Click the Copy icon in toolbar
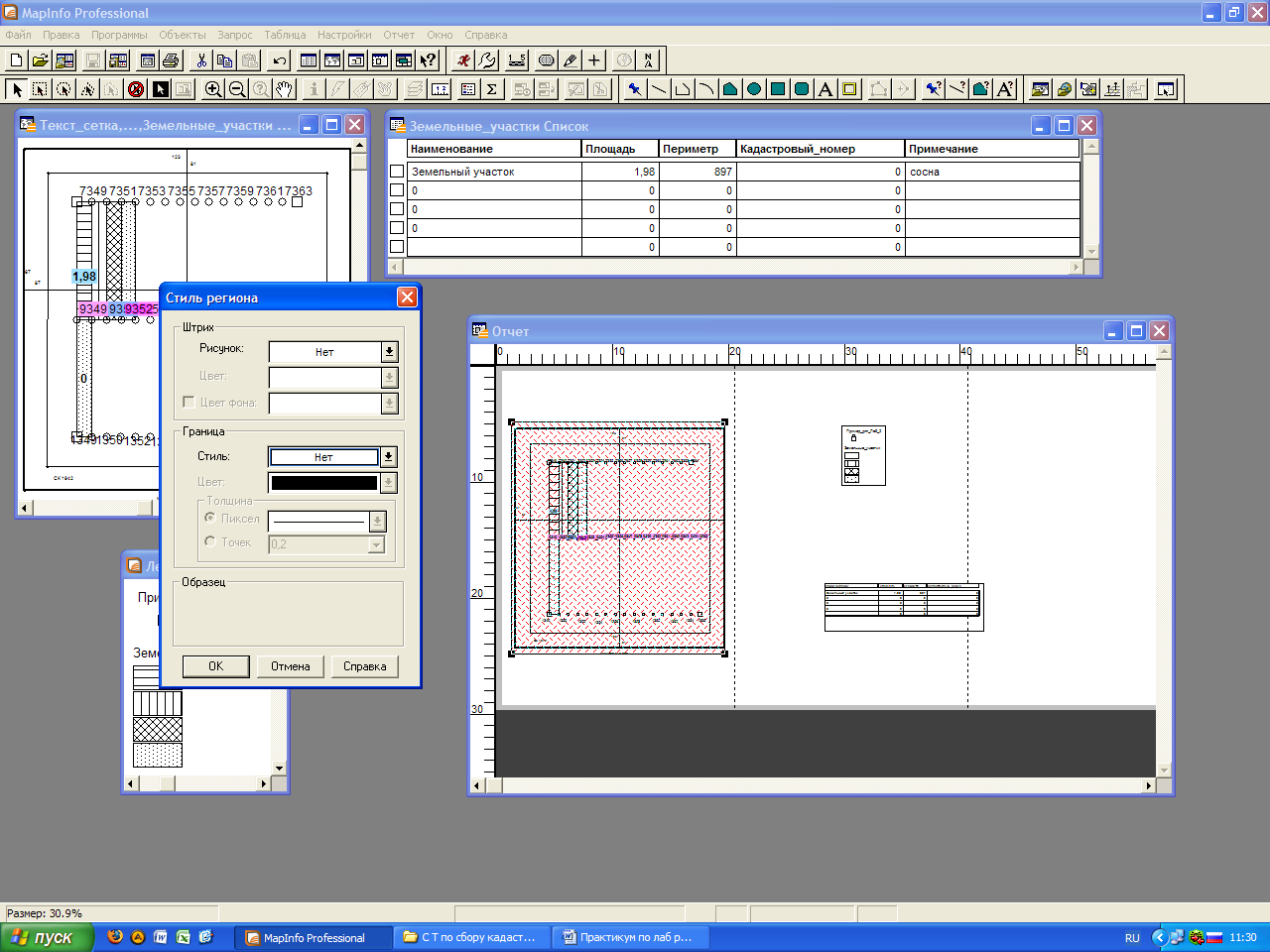This screenshot has width=1270, height=952. 225,60
